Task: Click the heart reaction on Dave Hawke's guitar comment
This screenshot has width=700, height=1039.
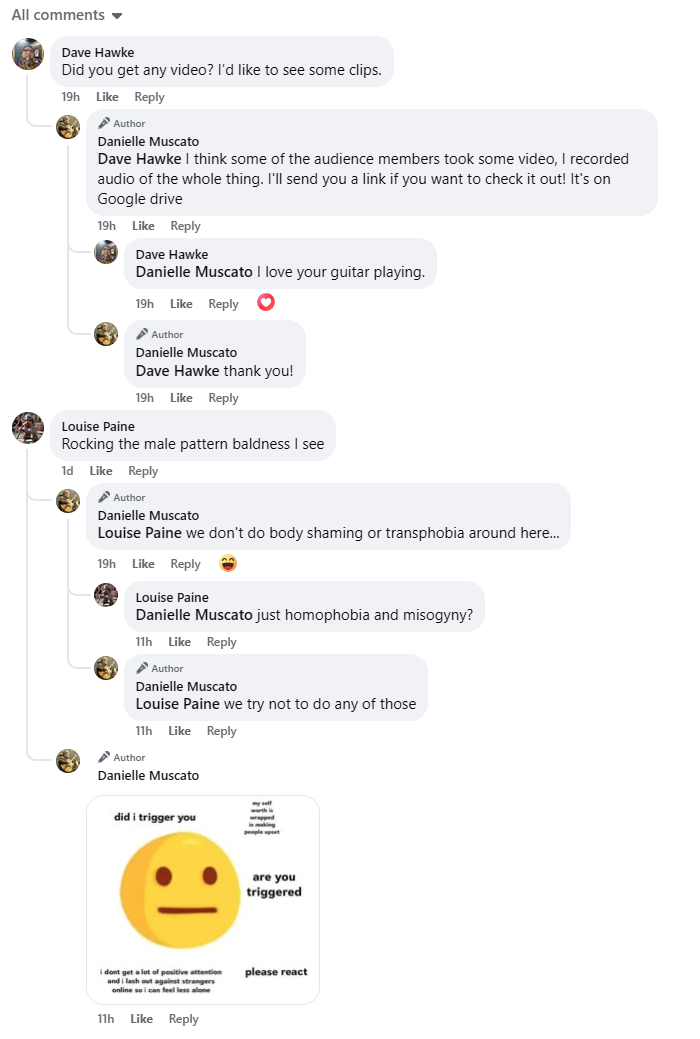Action: coord(266,302)
